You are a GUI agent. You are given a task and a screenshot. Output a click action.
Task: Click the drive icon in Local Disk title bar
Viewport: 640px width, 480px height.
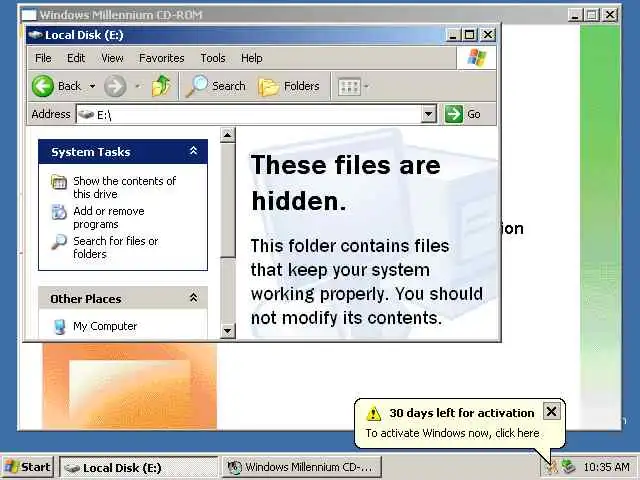35,35
